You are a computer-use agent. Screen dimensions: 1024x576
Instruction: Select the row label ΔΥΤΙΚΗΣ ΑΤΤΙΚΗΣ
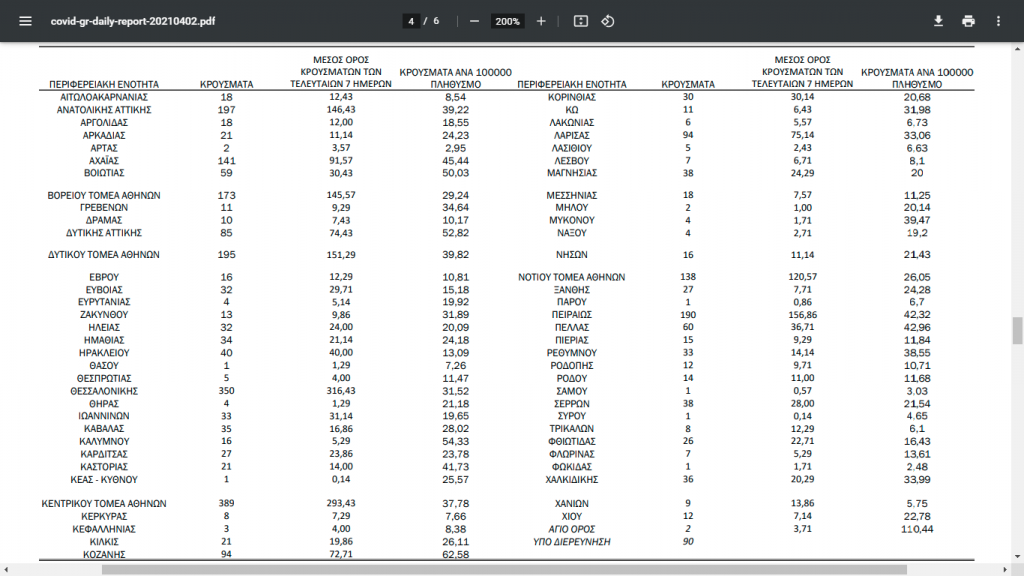click(104, 232)
